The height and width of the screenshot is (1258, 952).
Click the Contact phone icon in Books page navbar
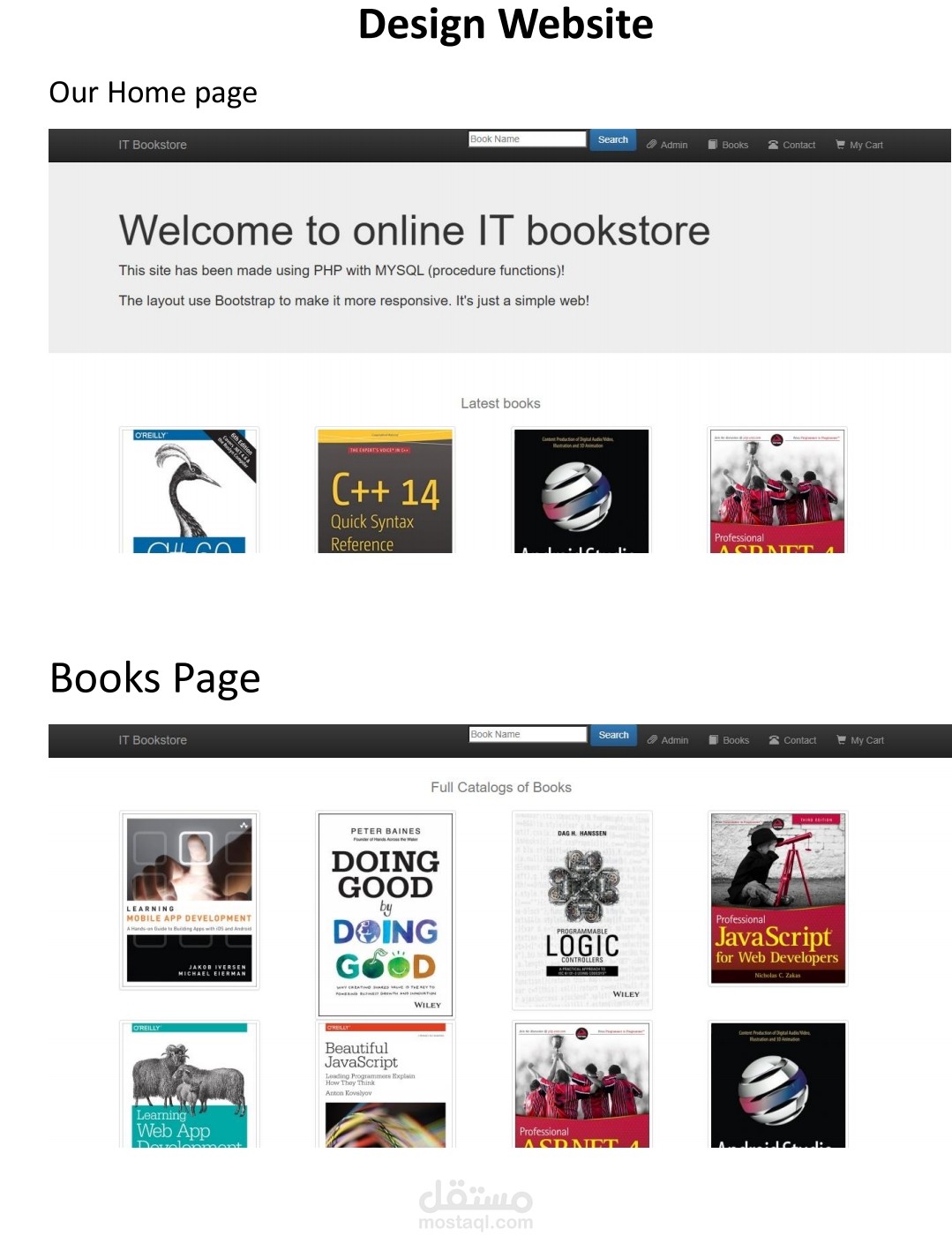coord(774,740)
